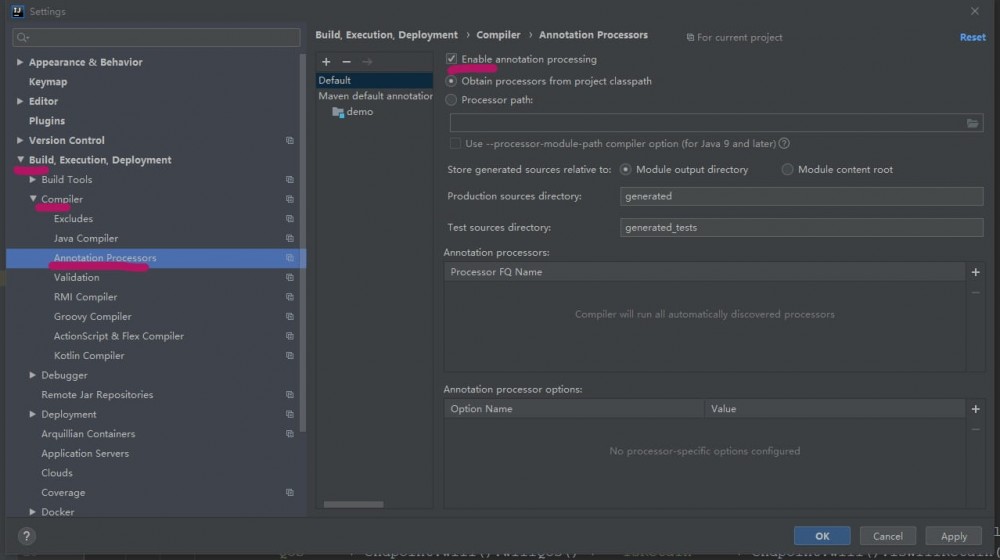Click the Production sources directory field
This screenshot has height=560, width=1000.
(801, 196)
